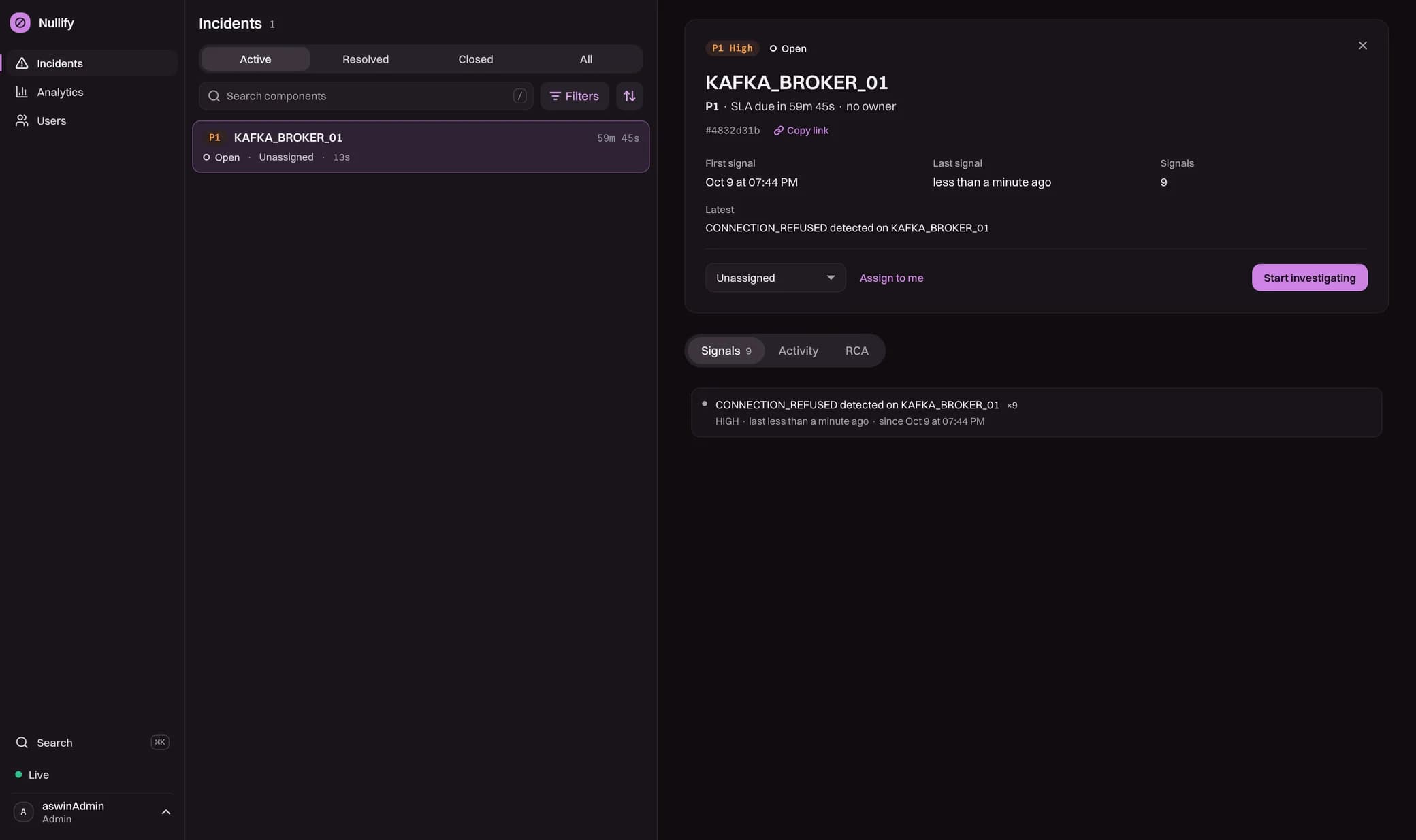
Task: Click the CONNECTION_REFUSED signal entry
Action: tap(1036, 413)
